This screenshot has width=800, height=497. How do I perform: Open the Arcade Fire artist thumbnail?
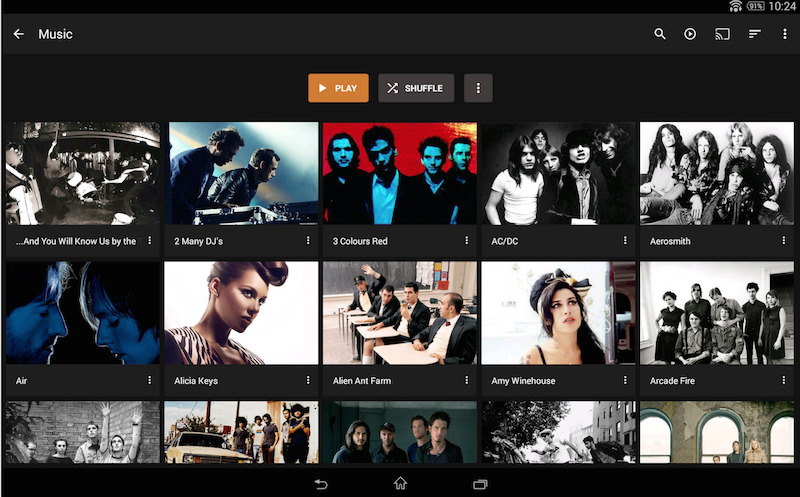click(717, 313)
